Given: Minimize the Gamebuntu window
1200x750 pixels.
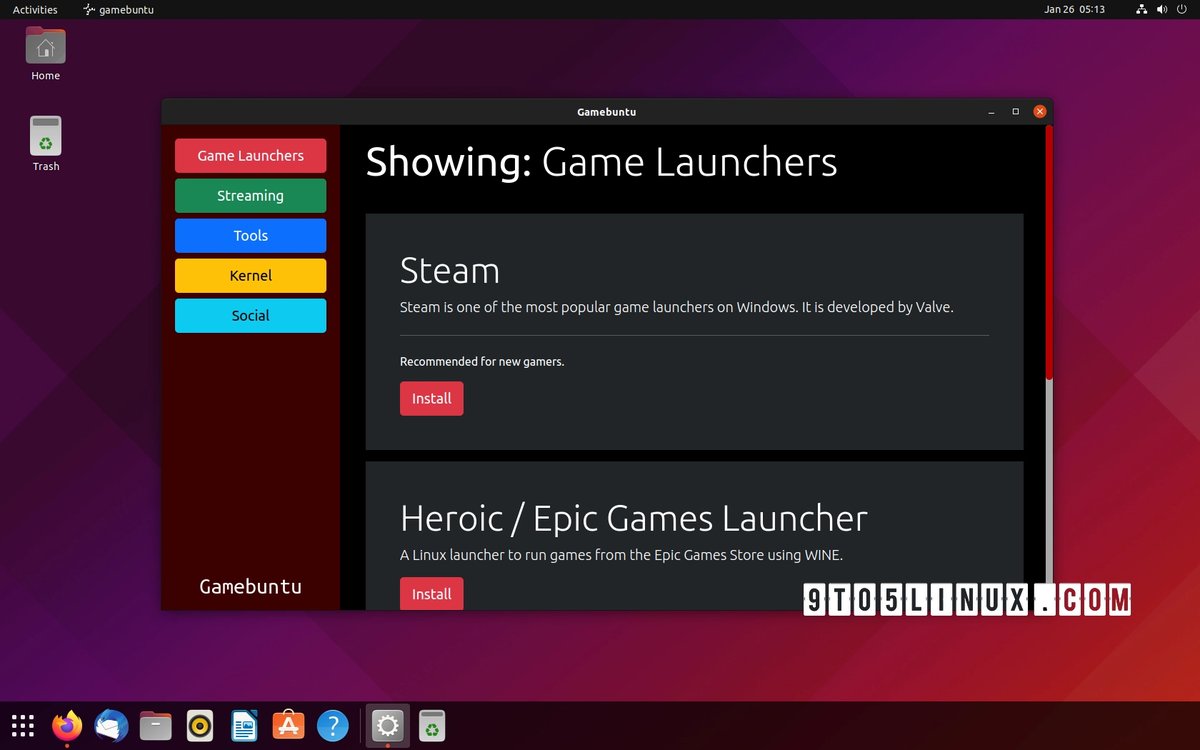Looking at the screenshot, I should pos(990,112).
